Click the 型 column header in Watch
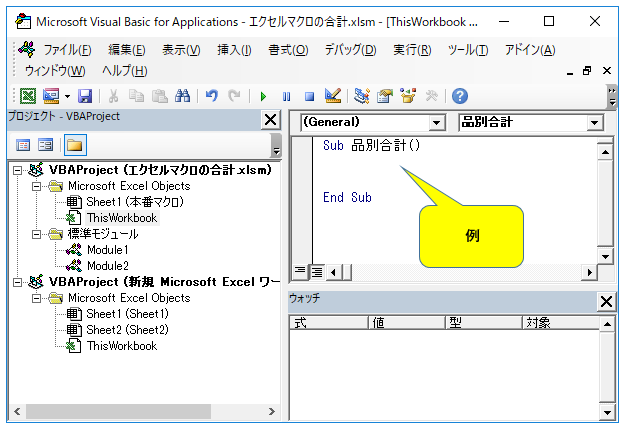The width and height of the screenshot is (626, 430). (483, 323)
